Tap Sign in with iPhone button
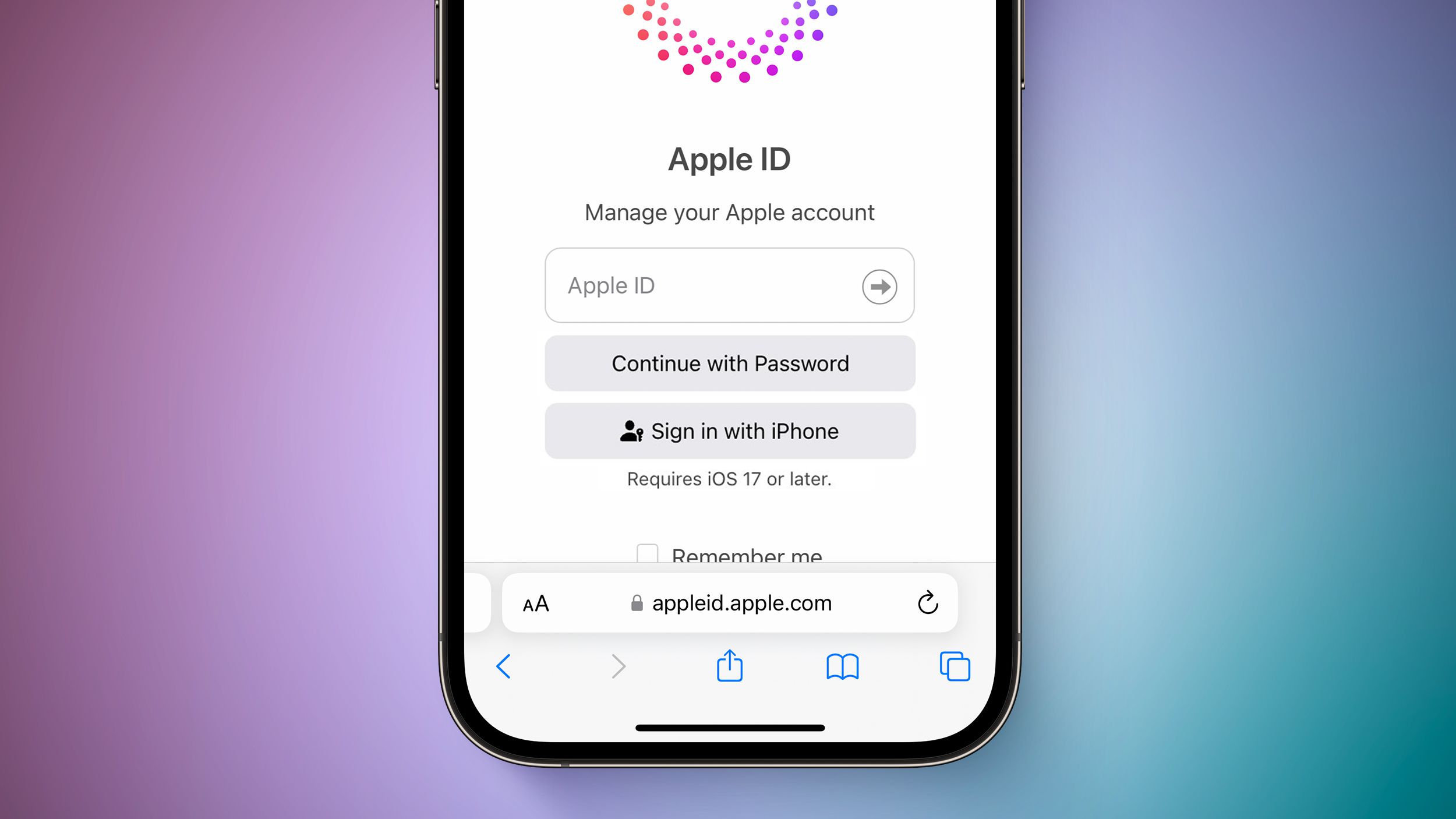The image size is (1456, 819). coord(729,431)
